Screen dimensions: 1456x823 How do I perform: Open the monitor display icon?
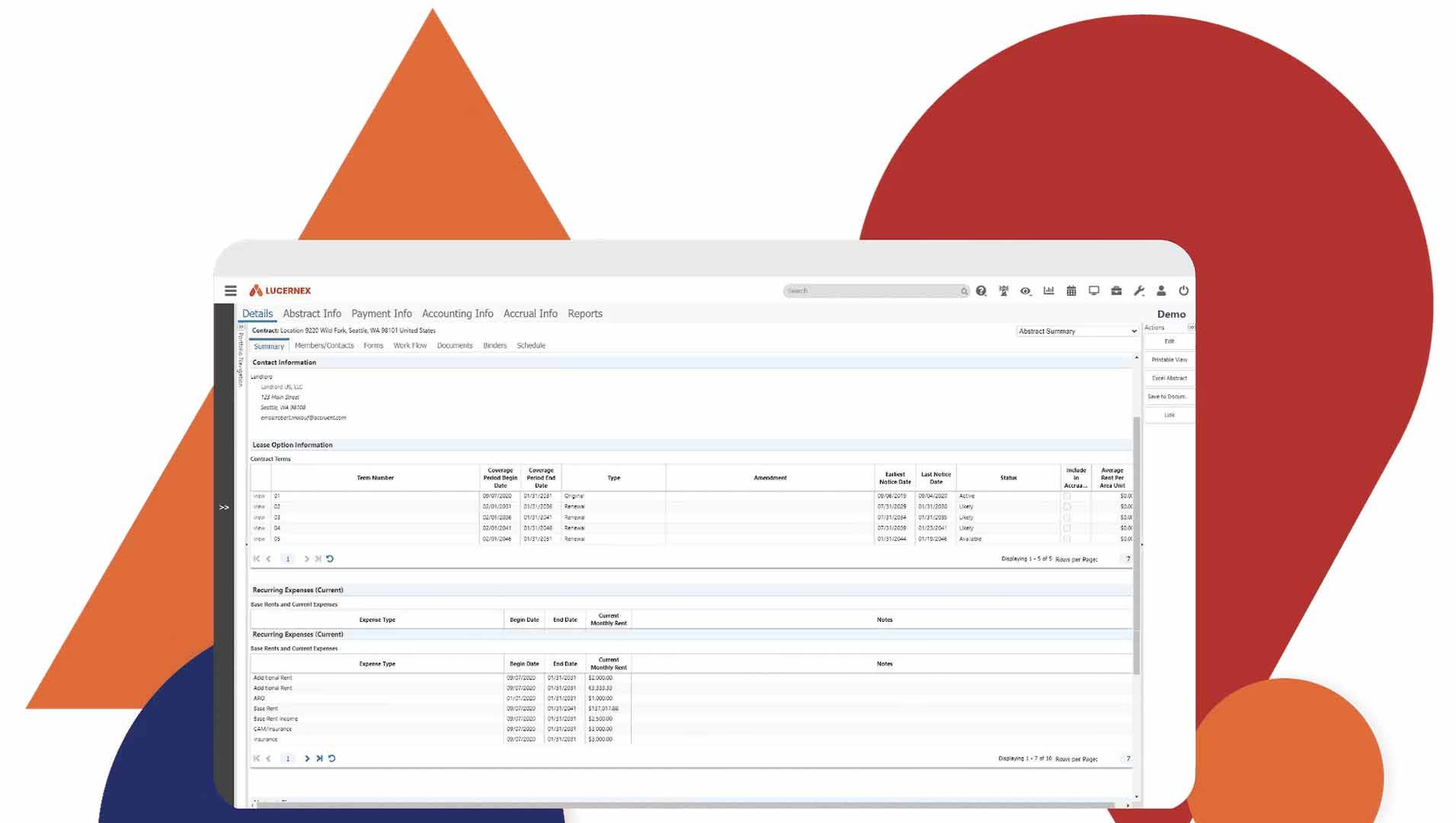(1094, 290)
